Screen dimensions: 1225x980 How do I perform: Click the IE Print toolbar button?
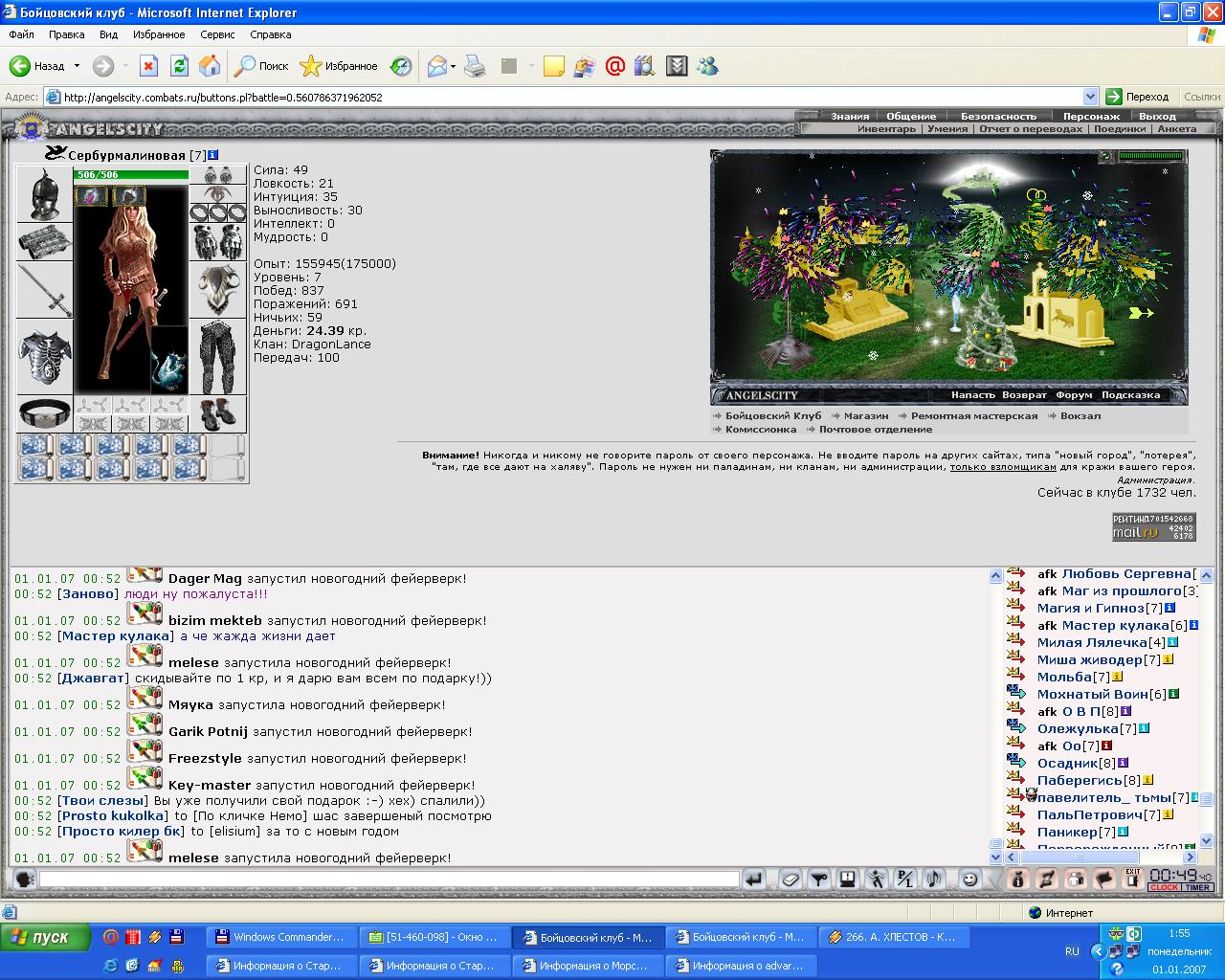point(475,66)
